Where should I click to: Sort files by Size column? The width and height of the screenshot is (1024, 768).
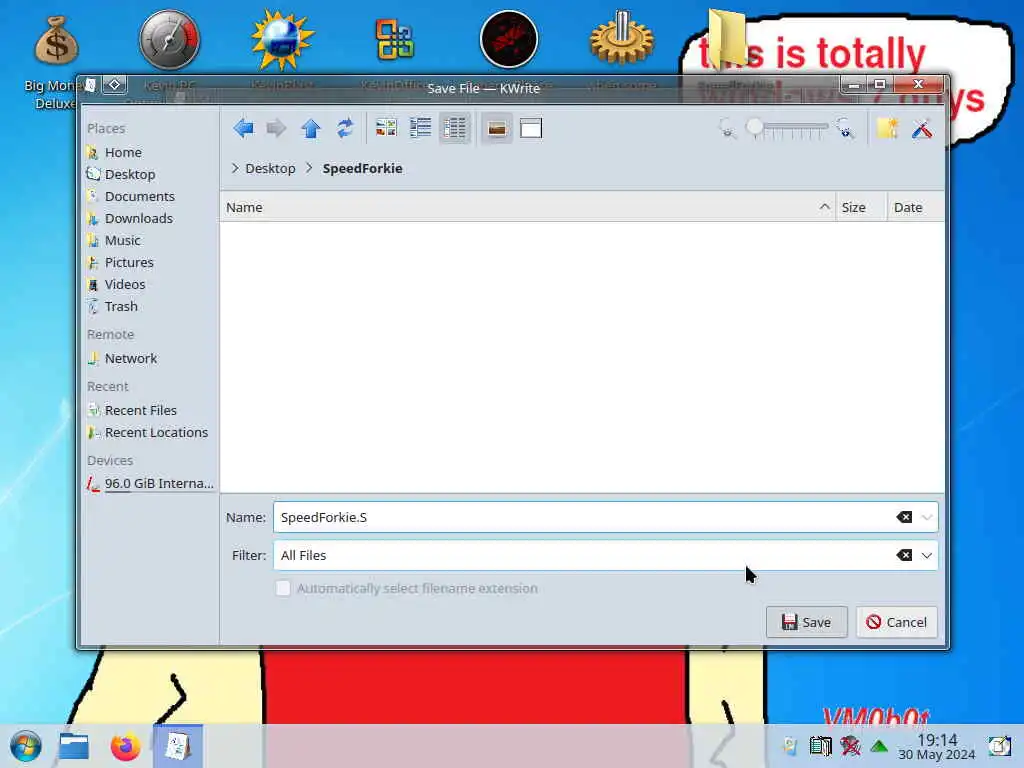861,207
